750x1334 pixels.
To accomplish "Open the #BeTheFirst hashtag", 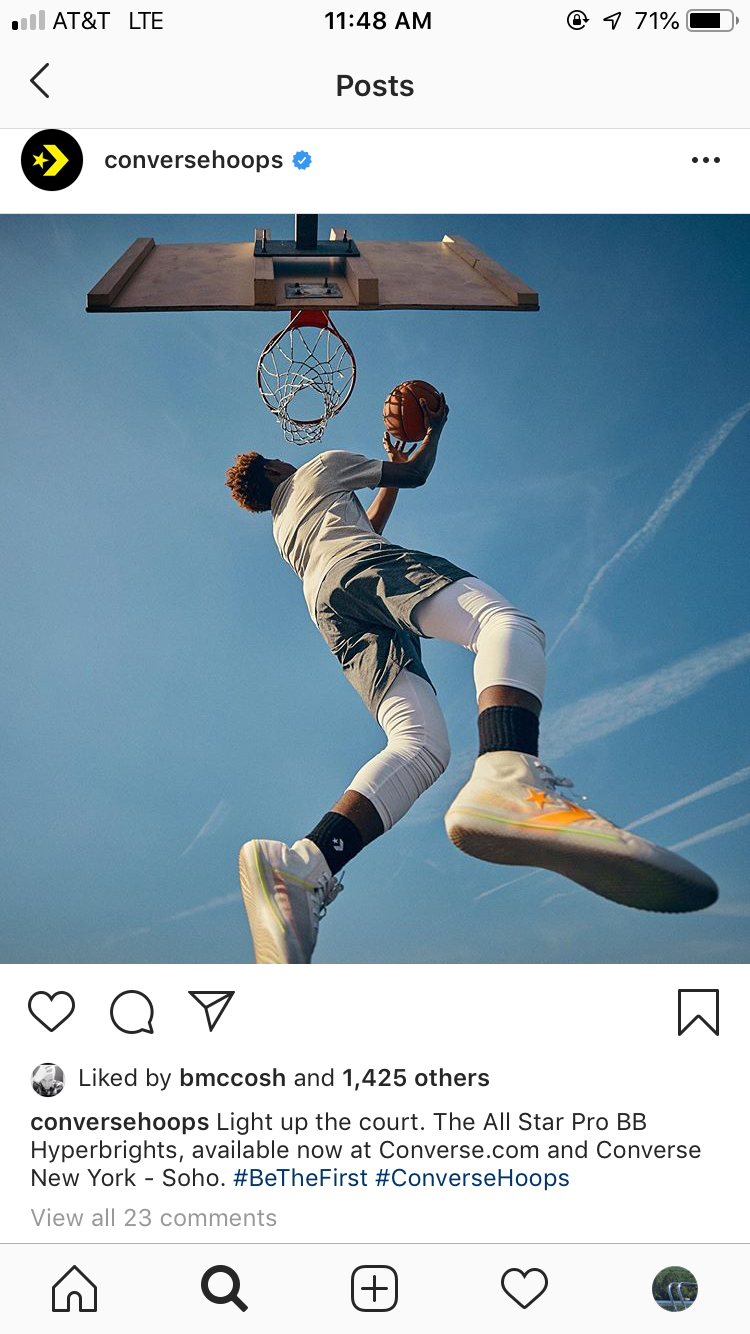I will click(x=301, y=1178).
